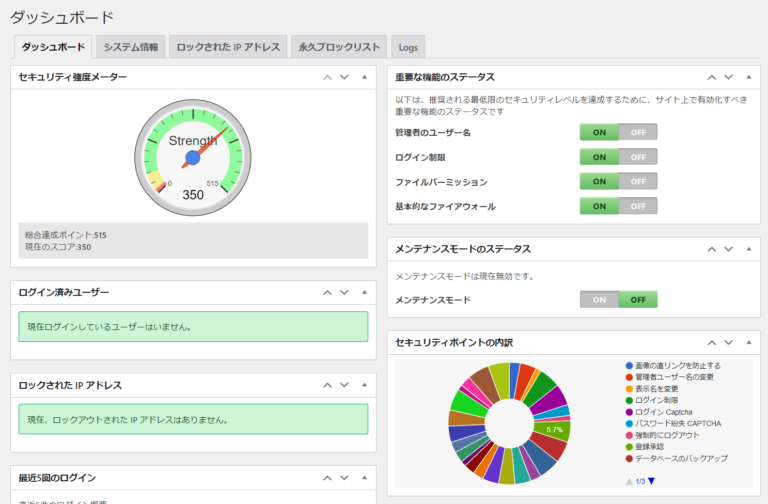
Task: Move セキュリティ強度メーター panel up
Action: (327, 77)
